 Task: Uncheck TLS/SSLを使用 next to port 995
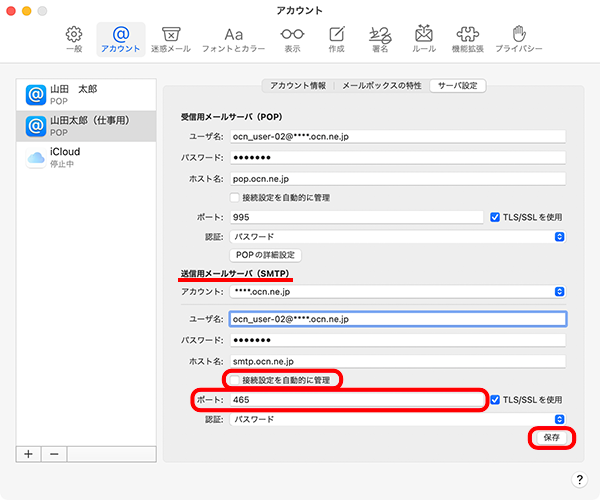[496, 217]
